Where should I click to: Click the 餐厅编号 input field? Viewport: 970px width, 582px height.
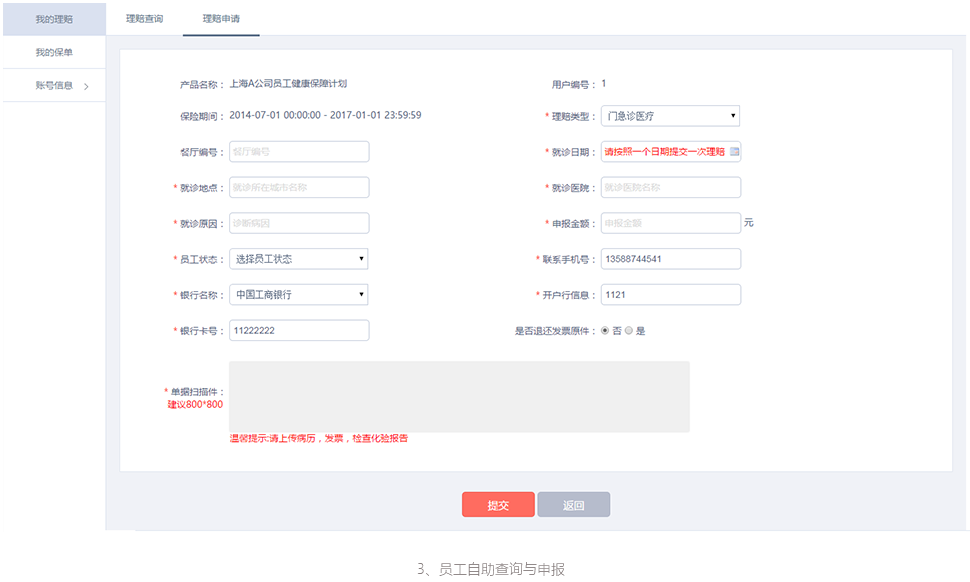point(299,152)
